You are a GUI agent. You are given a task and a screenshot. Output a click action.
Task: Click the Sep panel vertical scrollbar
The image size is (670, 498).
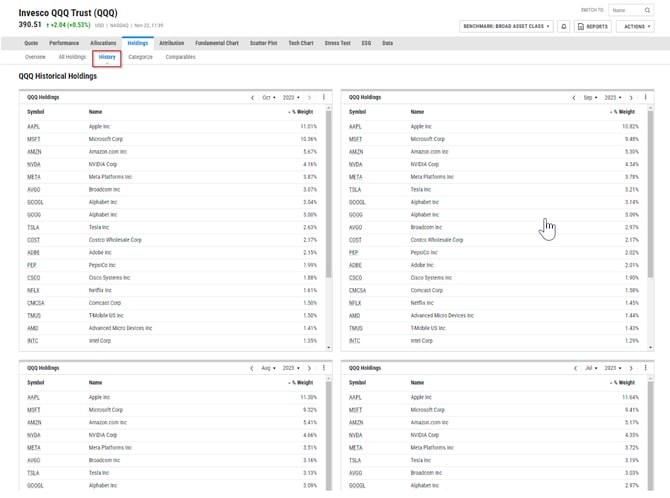(650, 192)
